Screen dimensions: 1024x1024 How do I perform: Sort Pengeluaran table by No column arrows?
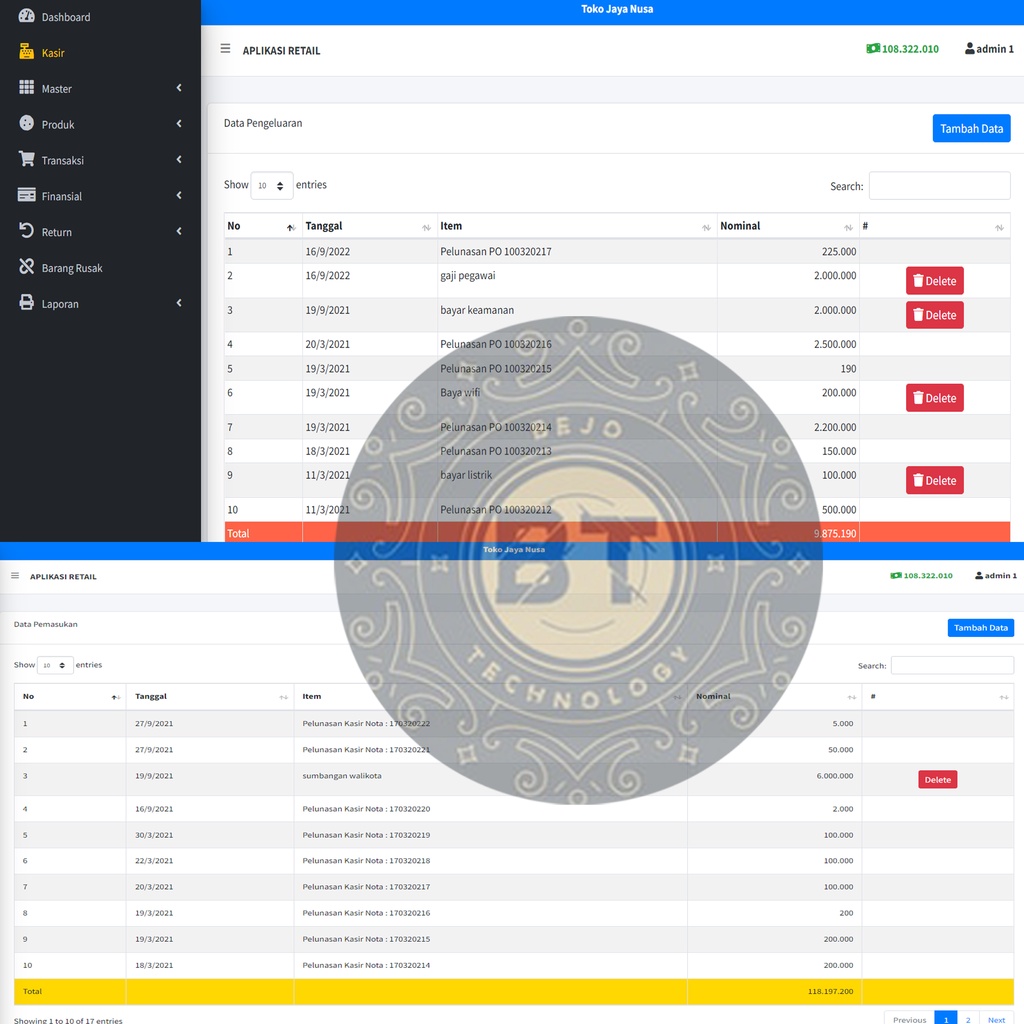pos(291,227)
